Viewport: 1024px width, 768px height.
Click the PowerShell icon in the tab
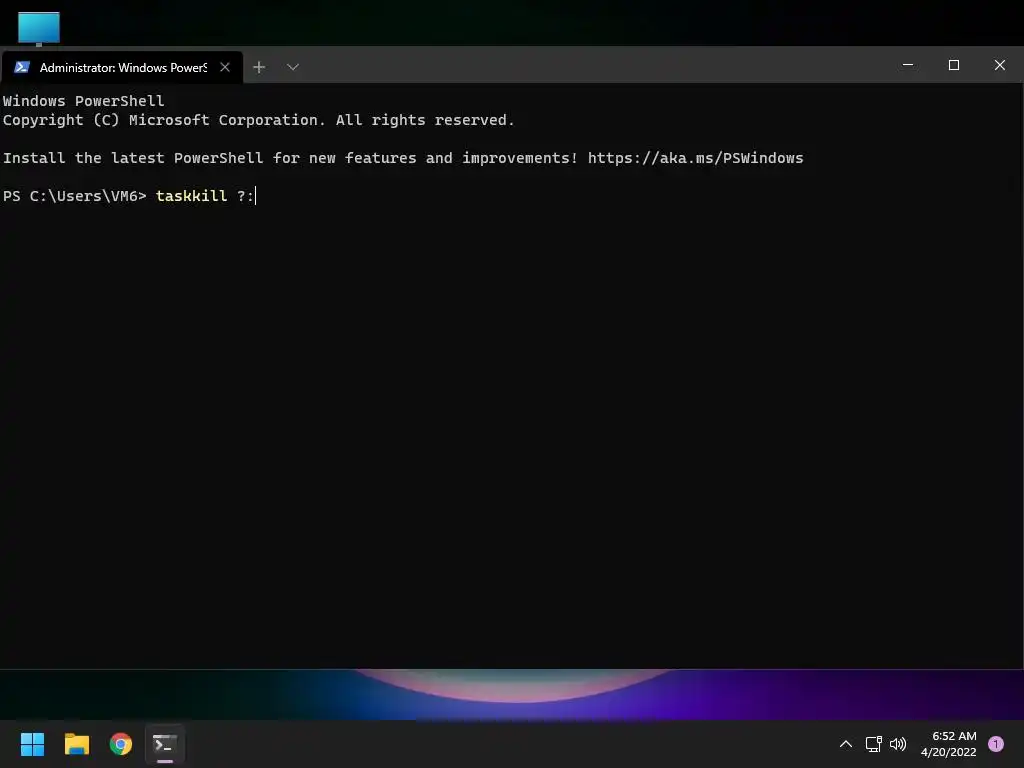(x=22, y=67)
